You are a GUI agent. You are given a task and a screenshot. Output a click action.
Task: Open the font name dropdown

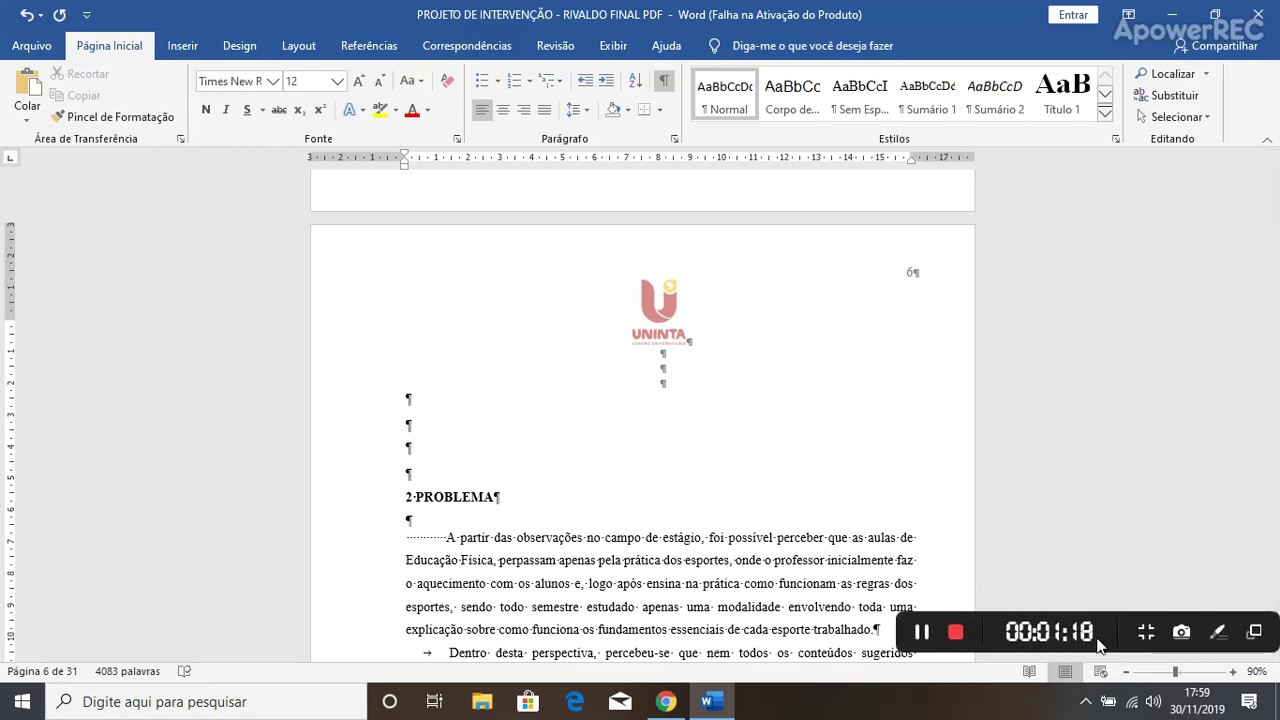272,81
